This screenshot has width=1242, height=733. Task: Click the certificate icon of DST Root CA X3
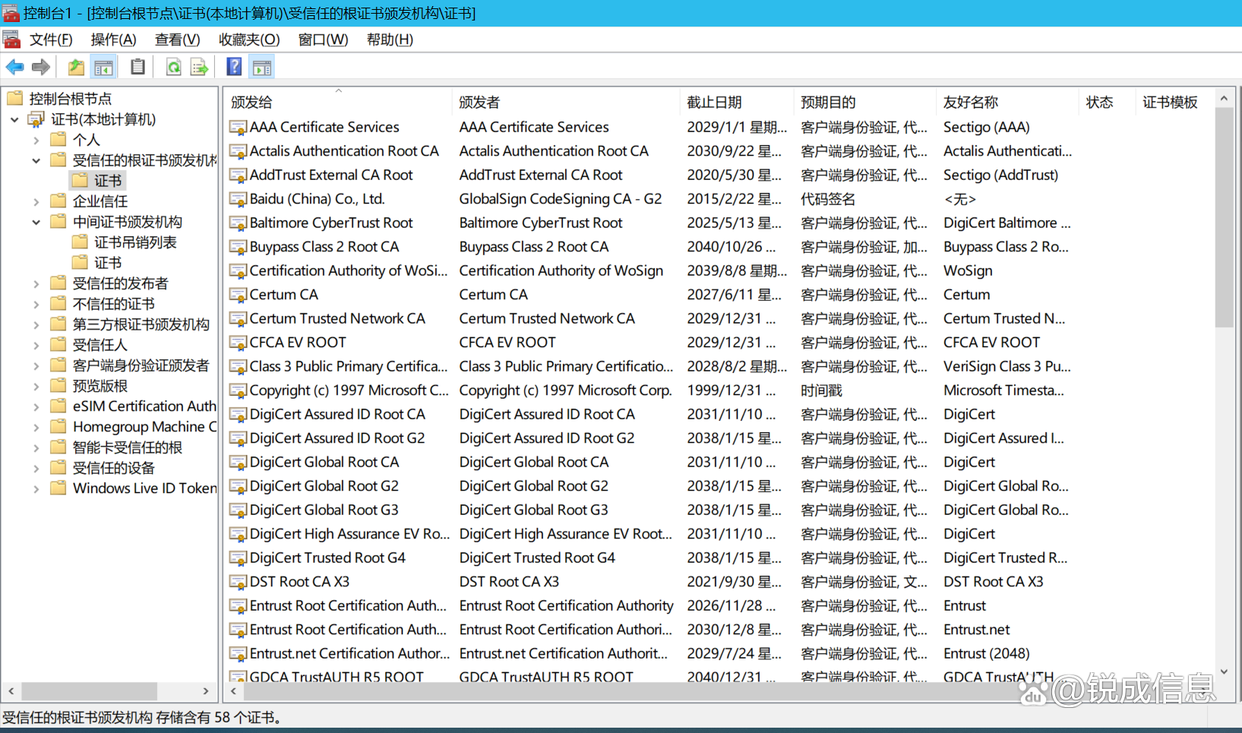(238, 581)
